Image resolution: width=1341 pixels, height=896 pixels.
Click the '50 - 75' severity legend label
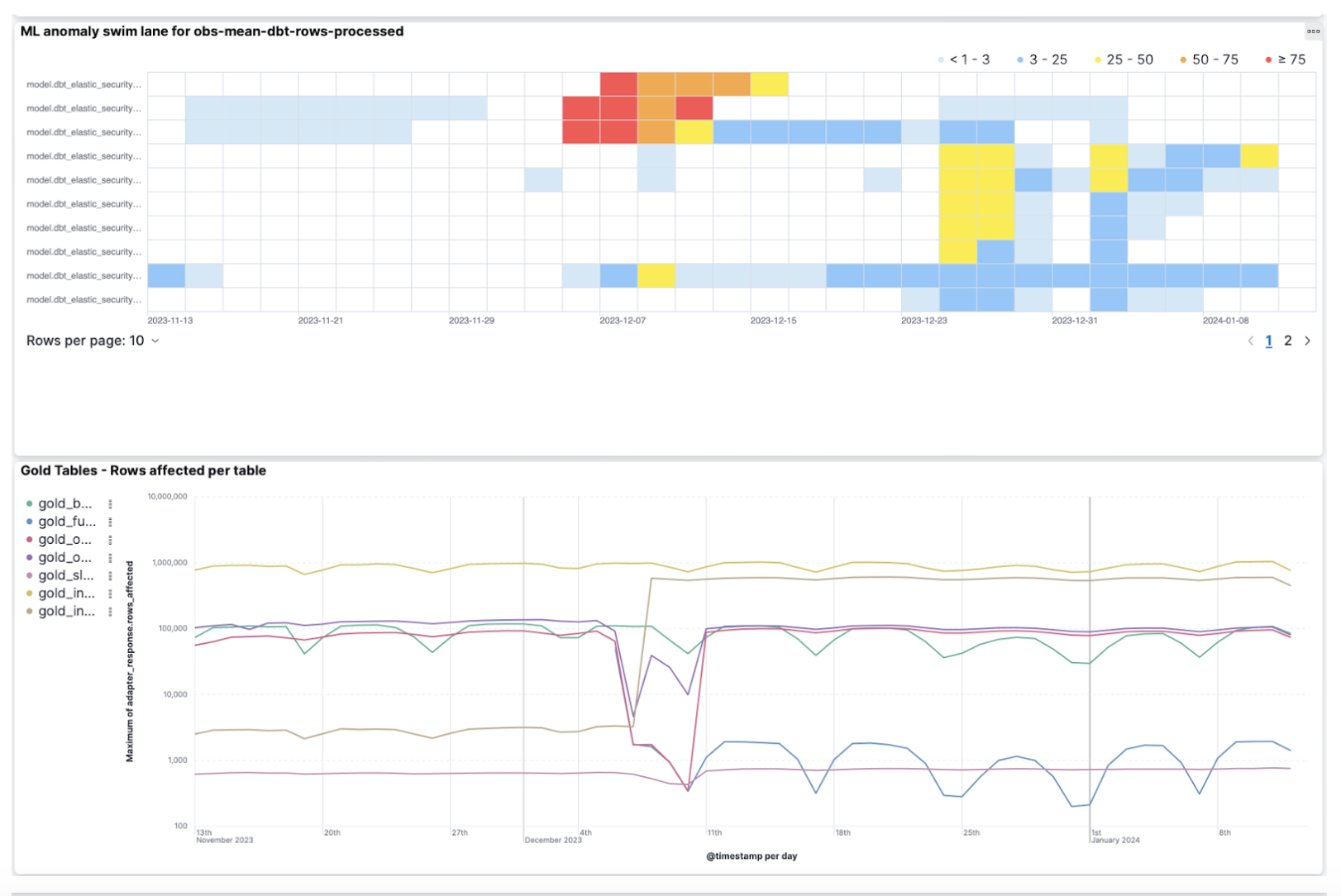click(x=1215, y=60)
